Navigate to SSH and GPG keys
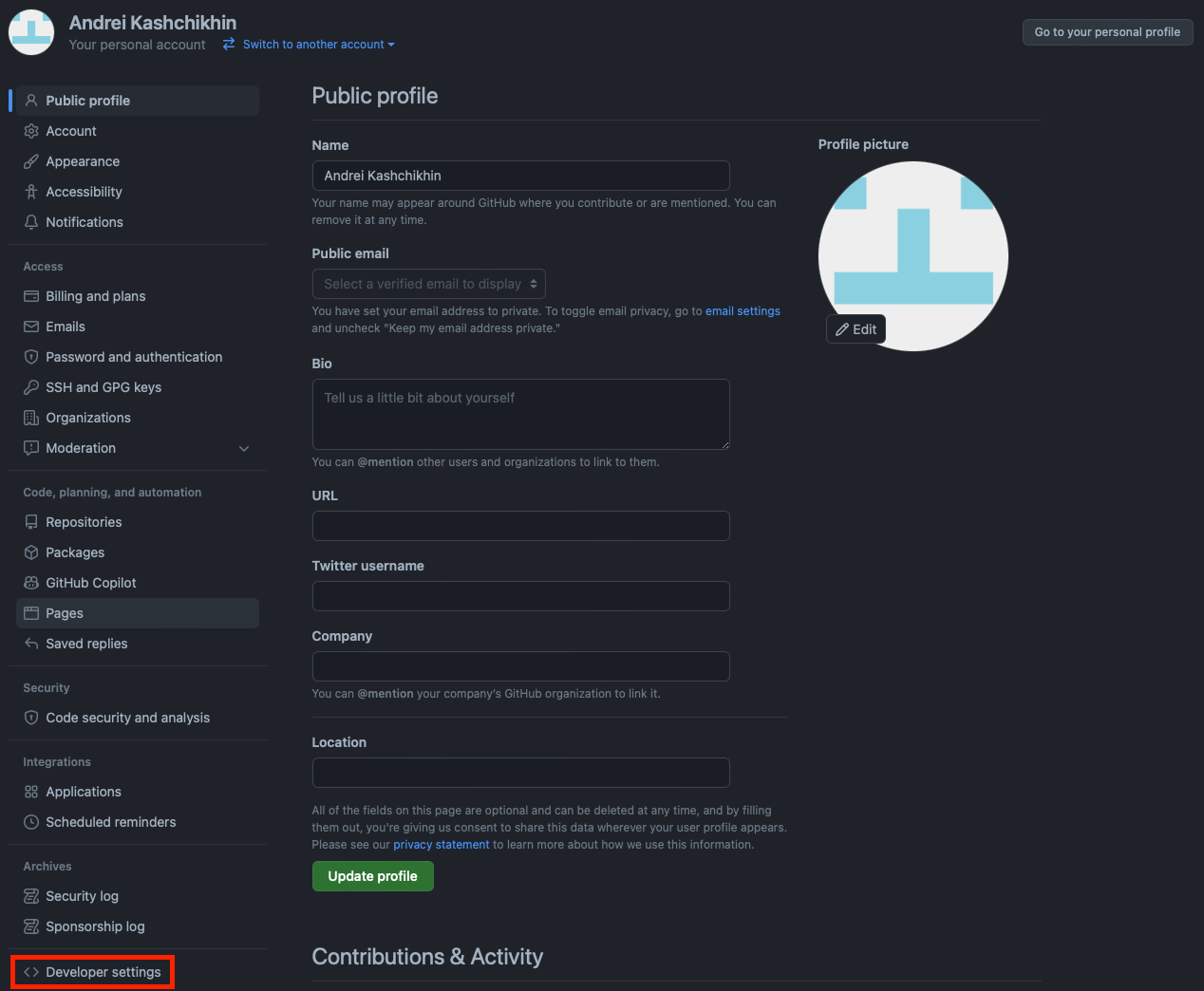 tap(138, 387)
